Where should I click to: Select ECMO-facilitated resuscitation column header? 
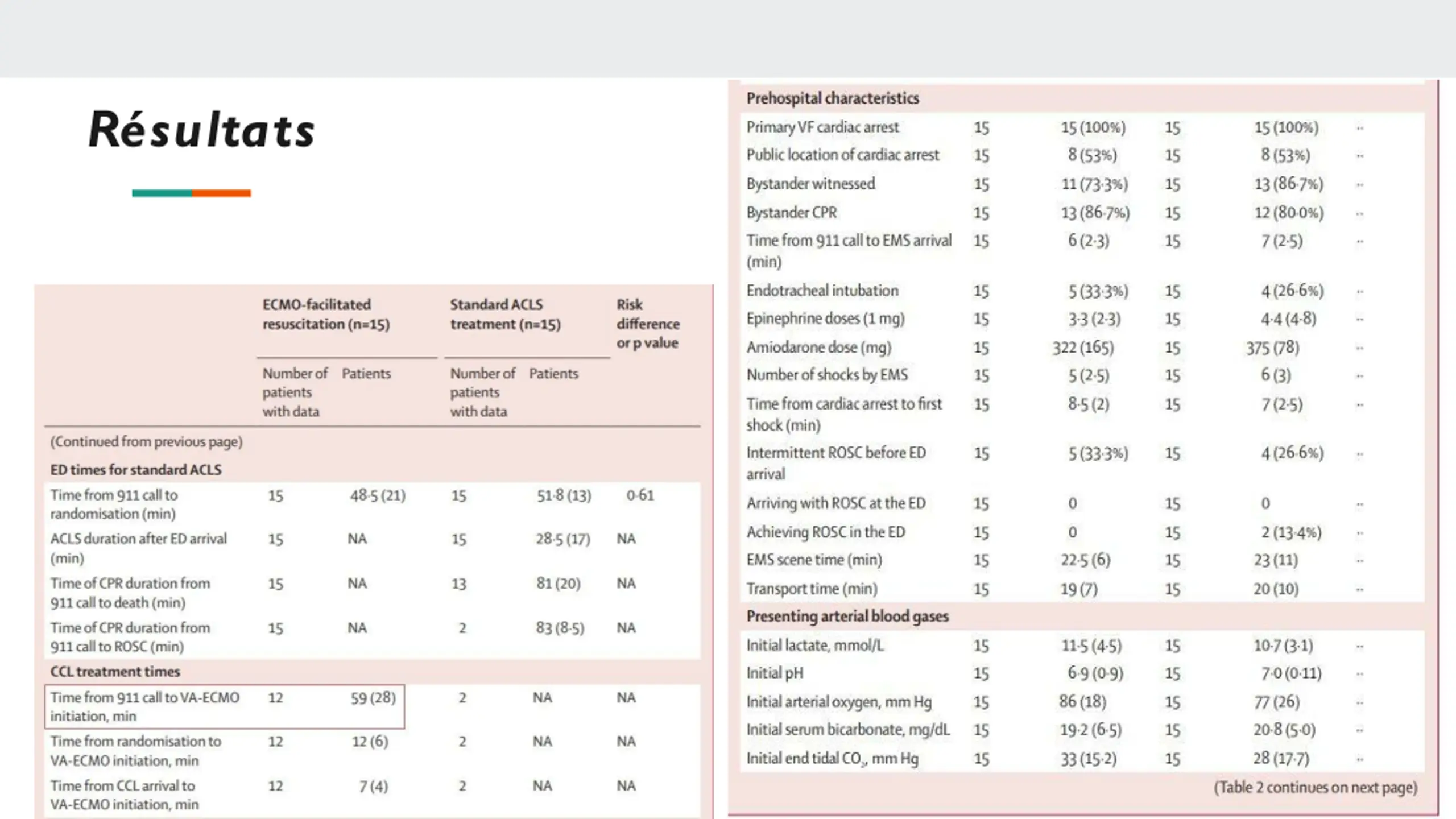(x=326, y=314)
